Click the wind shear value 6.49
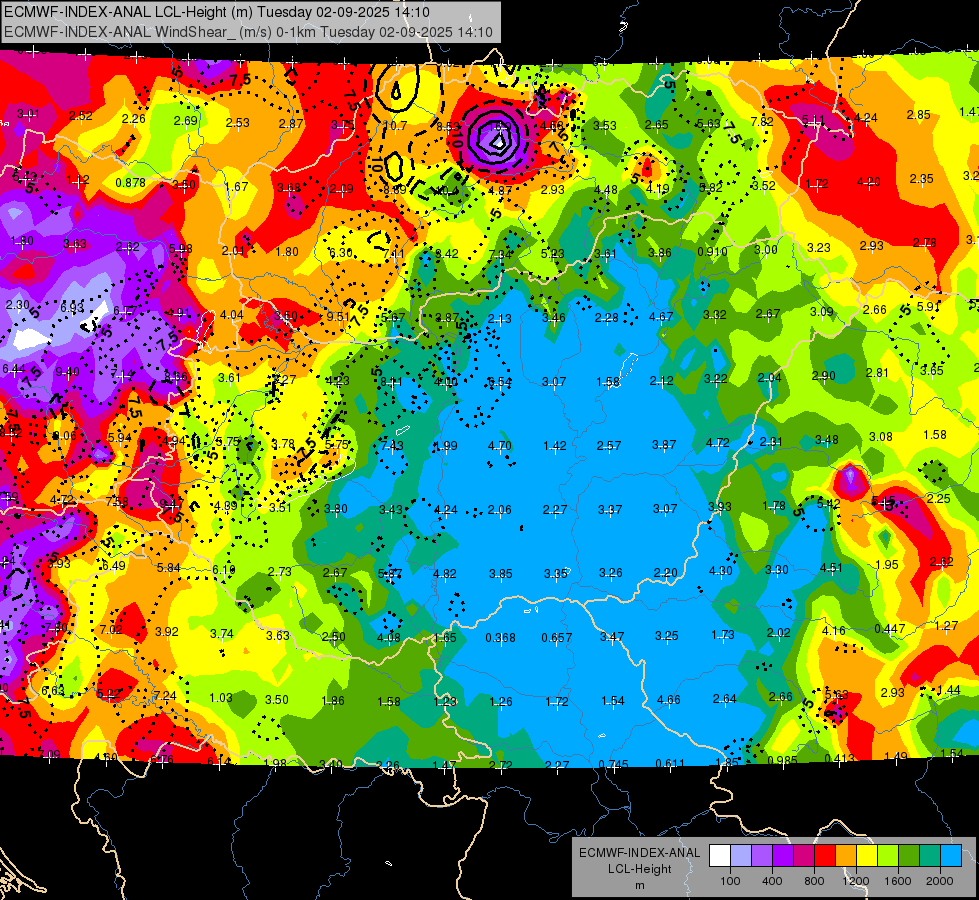 pos(114,566)
